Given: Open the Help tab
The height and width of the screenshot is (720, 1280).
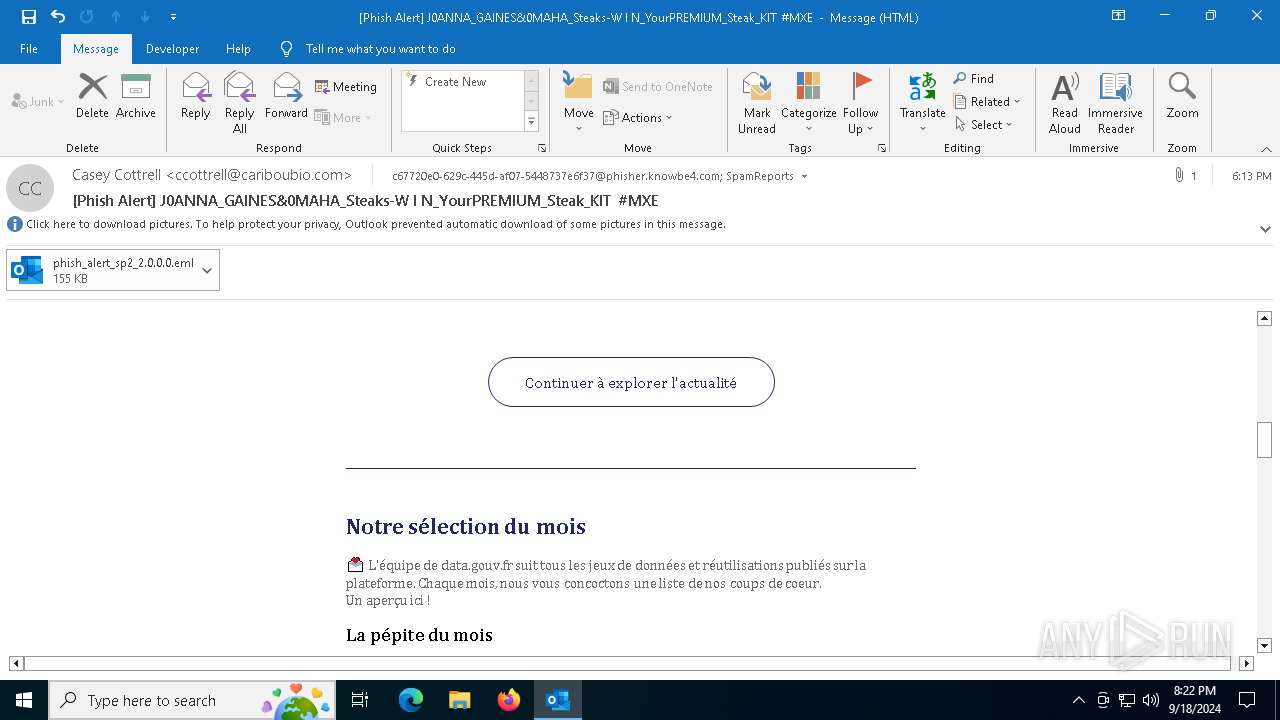Looking at the screenshot, I should [238, 49].
